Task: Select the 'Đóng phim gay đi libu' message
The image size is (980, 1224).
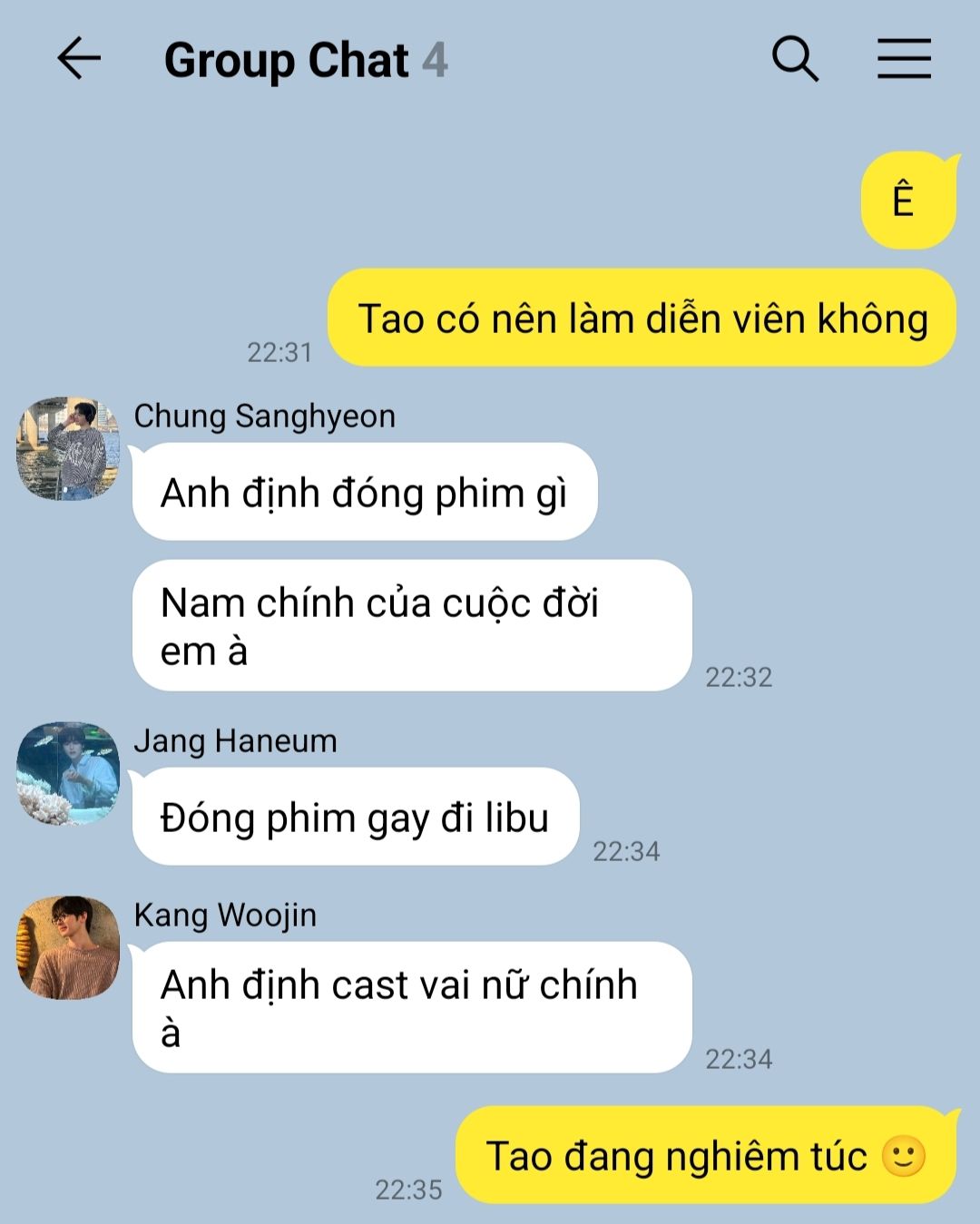Action: point(356,817)
